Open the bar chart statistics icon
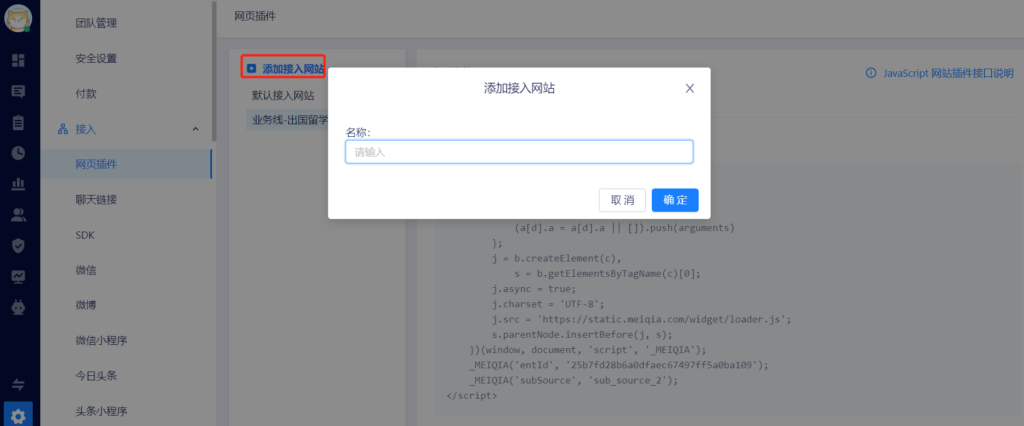This screenshot has width=1024, height=426. tap(18, 184)
